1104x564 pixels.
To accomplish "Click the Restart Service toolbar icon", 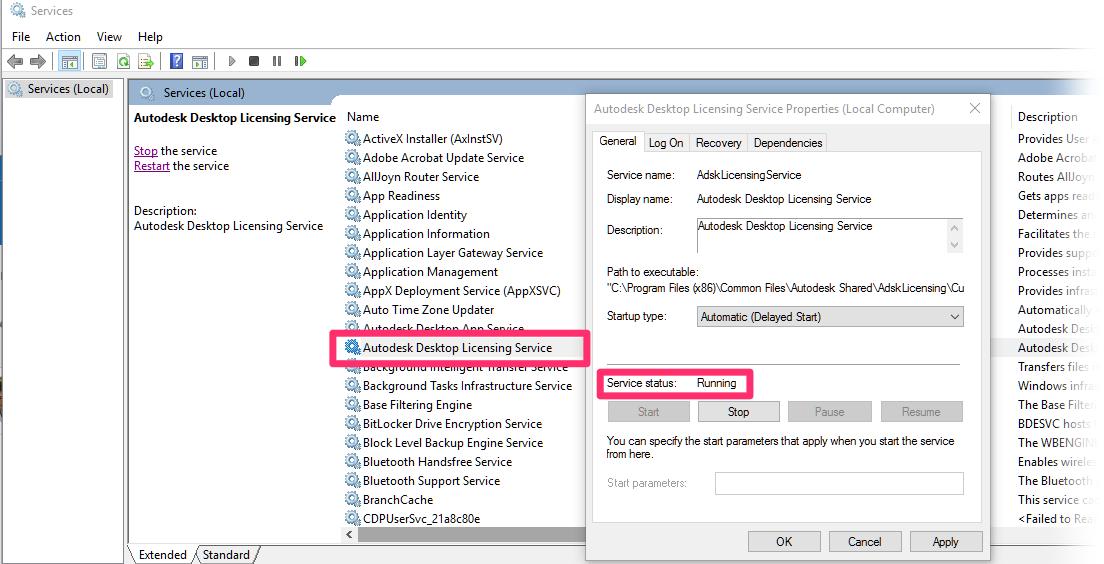I will (x=301, y=61).
